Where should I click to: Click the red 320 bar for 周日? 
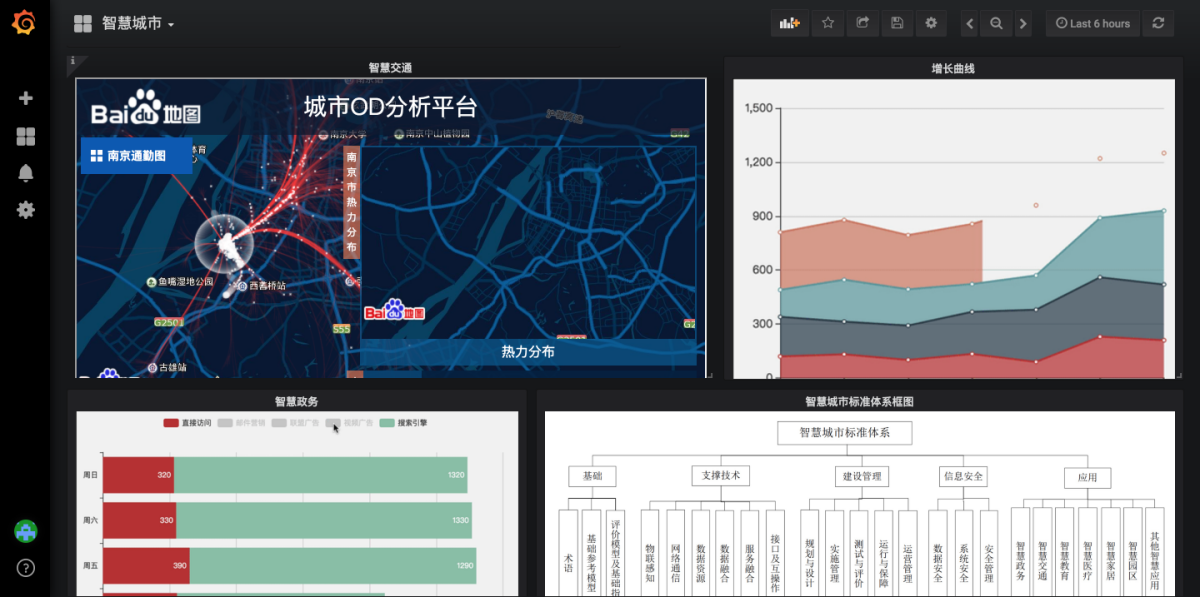[138, 475]
